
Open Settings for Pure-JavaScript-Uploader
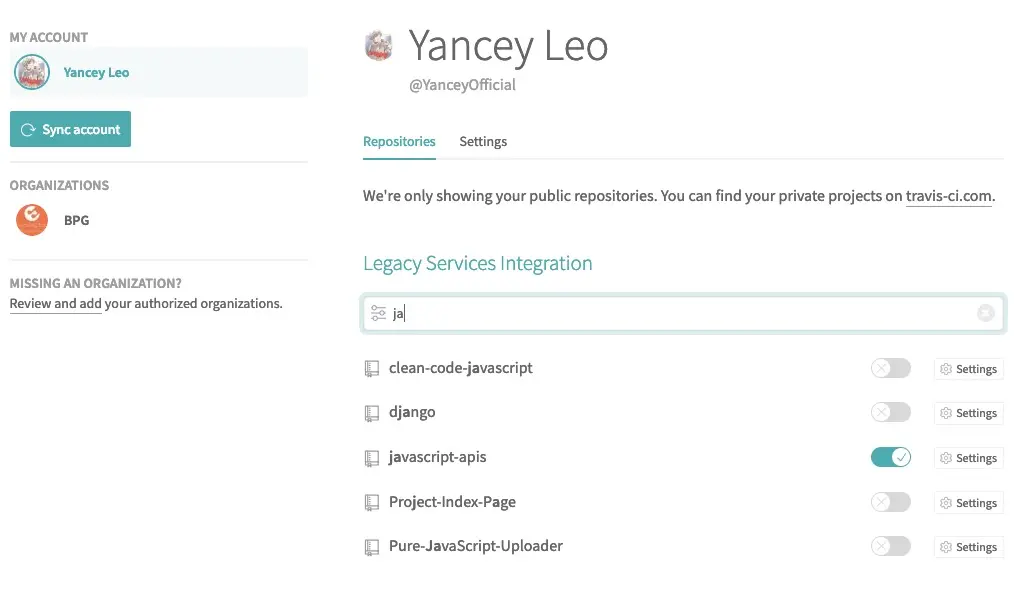968,547
